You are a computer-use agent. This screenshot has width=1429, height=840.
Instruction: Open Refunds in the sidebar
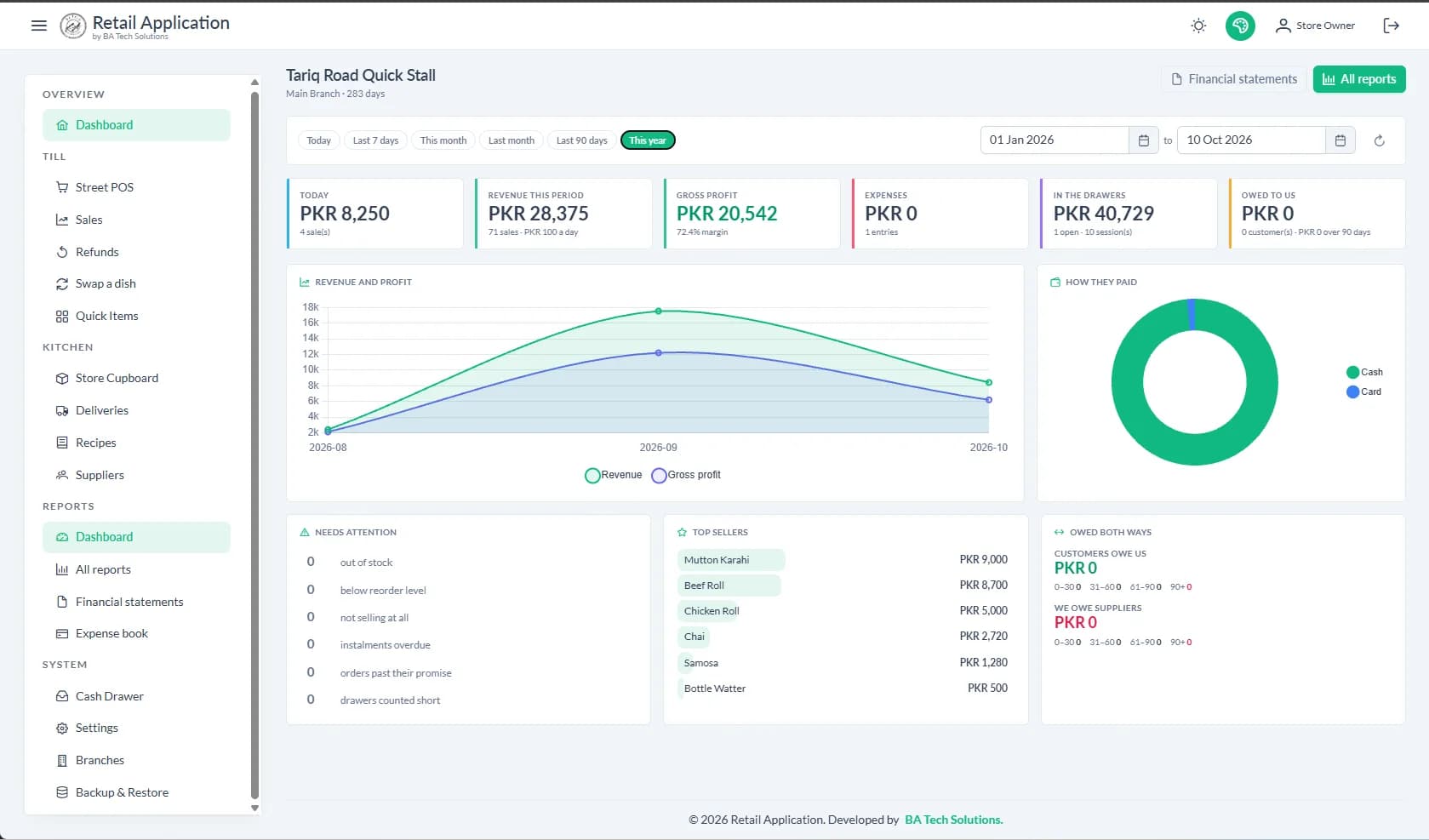[x=136, y=252]
